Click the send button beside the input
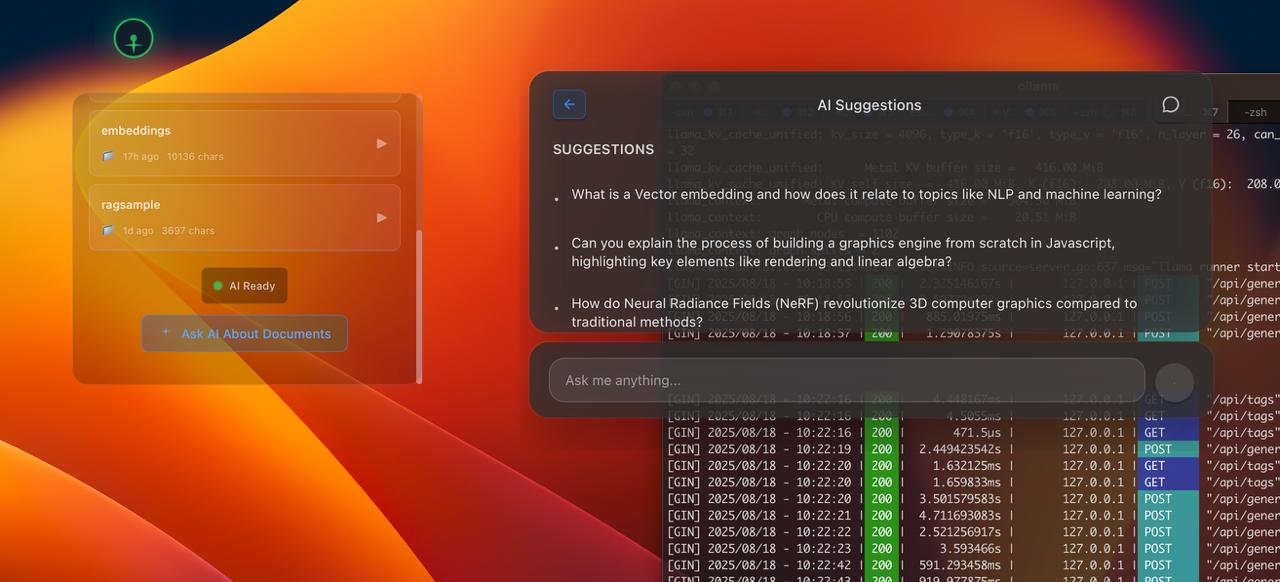Screen dimensions: 1280x582 [1174, 381]
